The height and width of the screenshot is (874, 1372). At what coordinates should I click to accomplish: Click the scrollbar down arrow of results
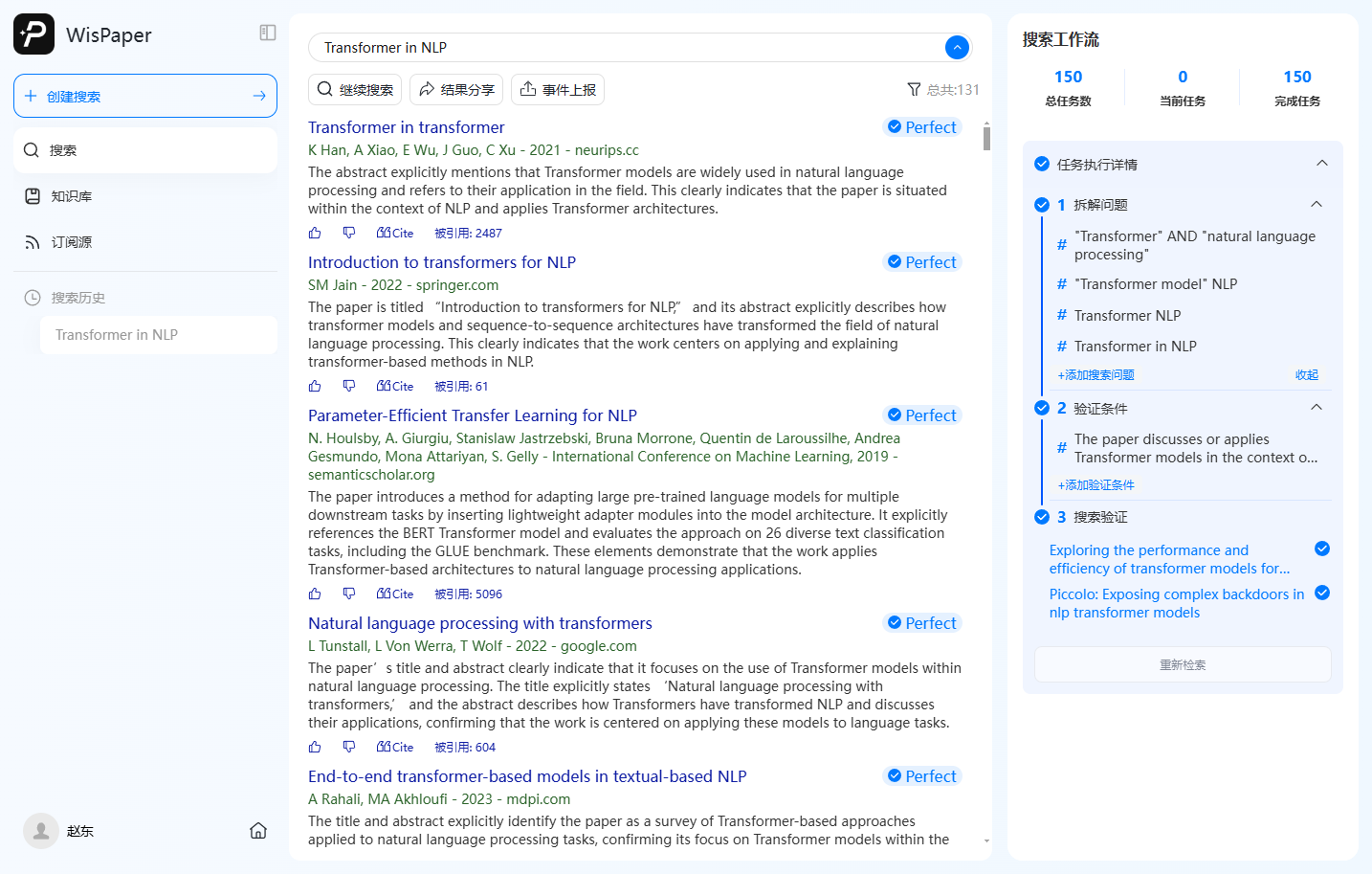(986, 841)
